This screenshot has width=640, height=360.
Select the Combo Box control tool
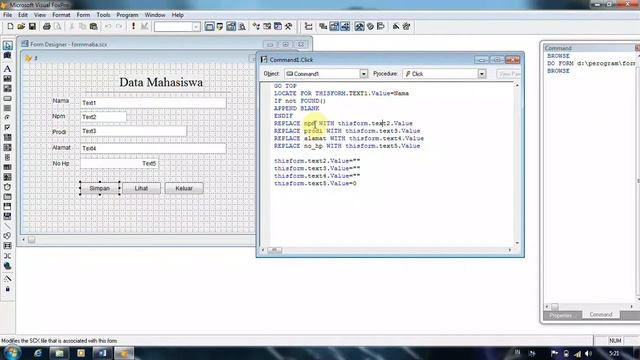7,138
